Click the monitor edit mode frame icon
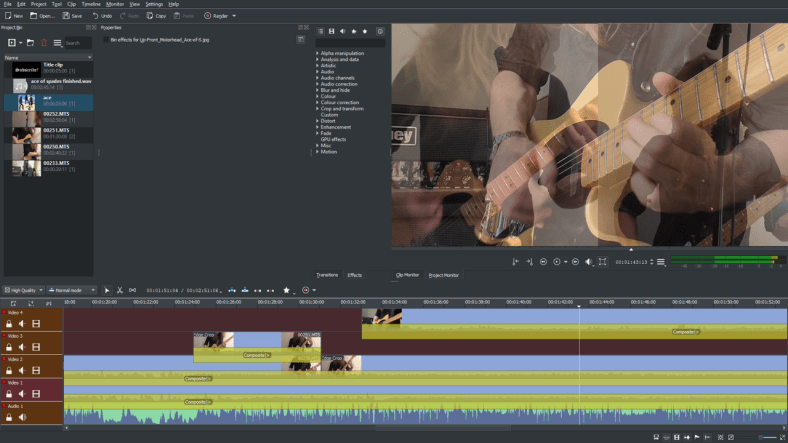Viewport: 788px width, 443px height. click(603, 262)
